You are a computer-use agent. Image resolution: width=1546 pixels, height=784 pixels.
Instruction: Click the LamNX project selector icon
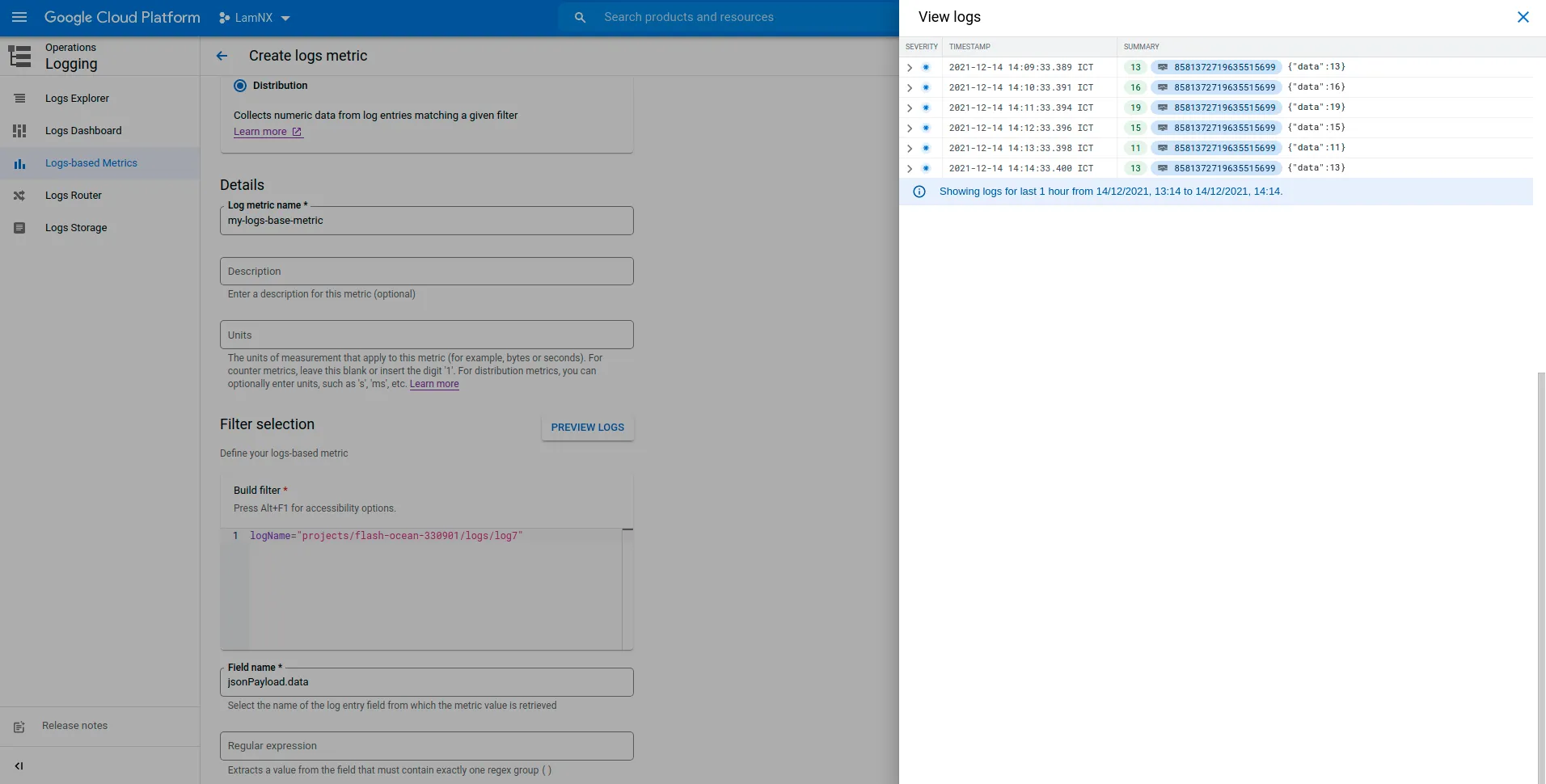pos(224,17)
